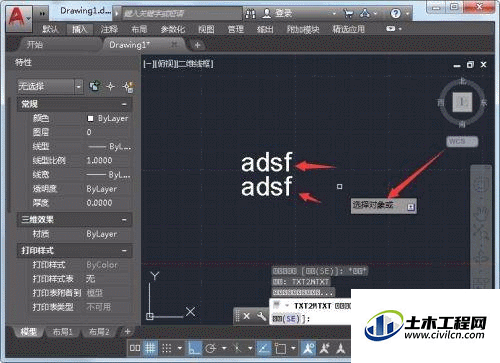500x363 pixels.
Task: Expand the help dropdown arrow
Action: click(407, 14)
